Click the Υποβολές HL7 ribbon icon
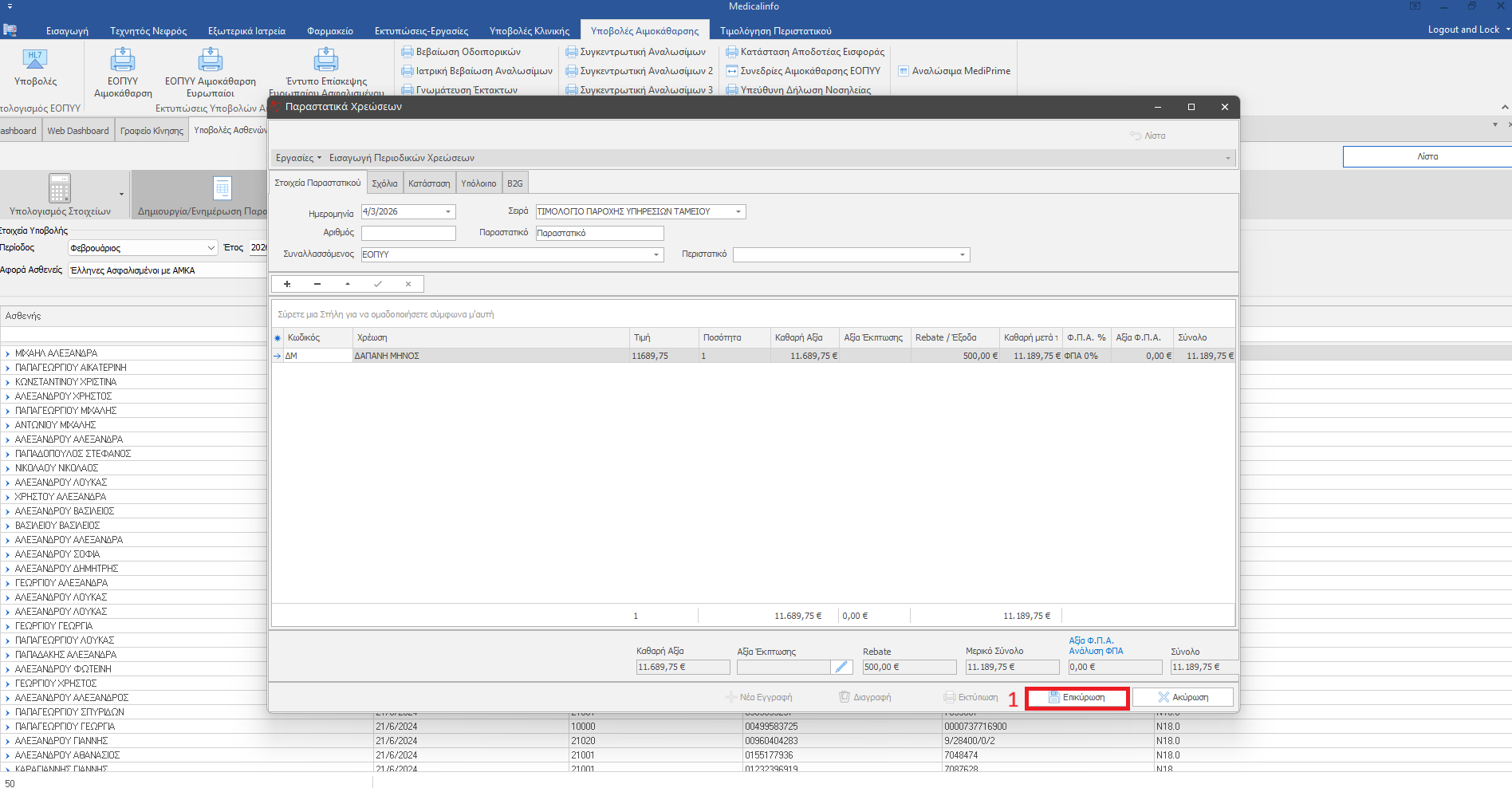The height and width of the screenshot is (788, 1512). point(35,60)
